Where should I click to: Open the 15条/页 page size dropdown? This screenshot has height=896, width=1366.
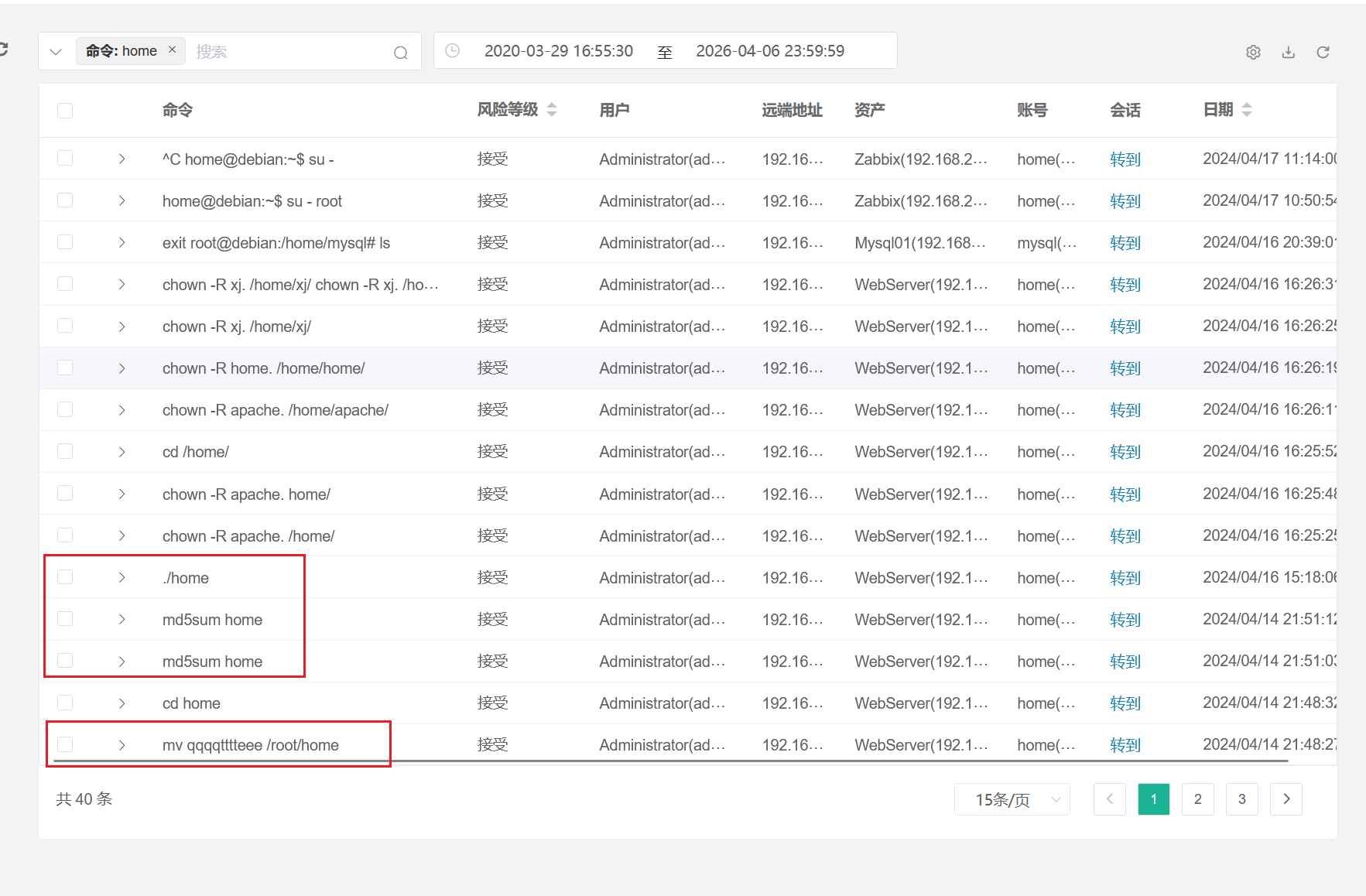[x=1012, y=799]
